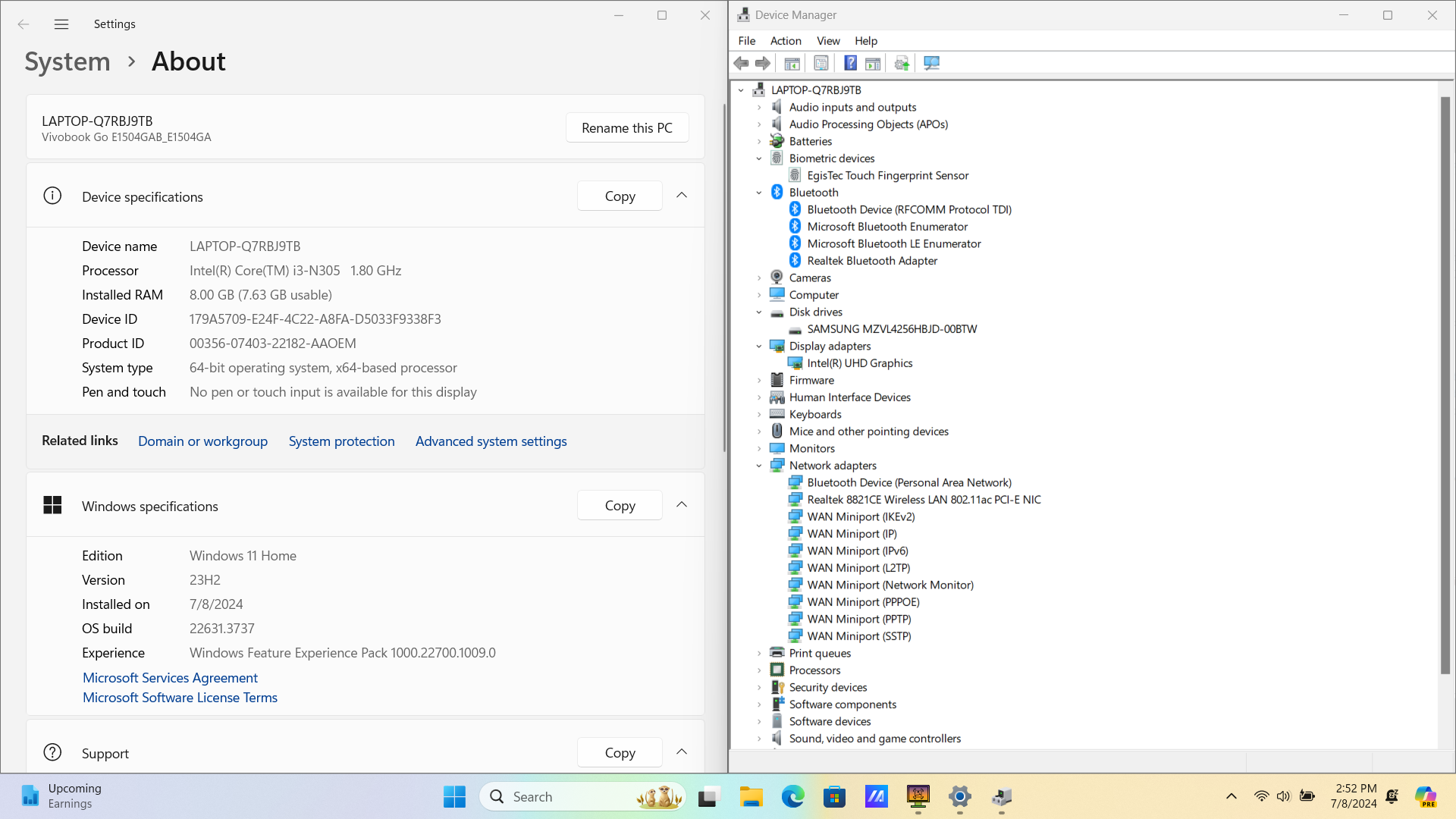Click the Settings back arrow
Image resolution: width=1456 pixels, height=819 pixels.
pos(24,24)
